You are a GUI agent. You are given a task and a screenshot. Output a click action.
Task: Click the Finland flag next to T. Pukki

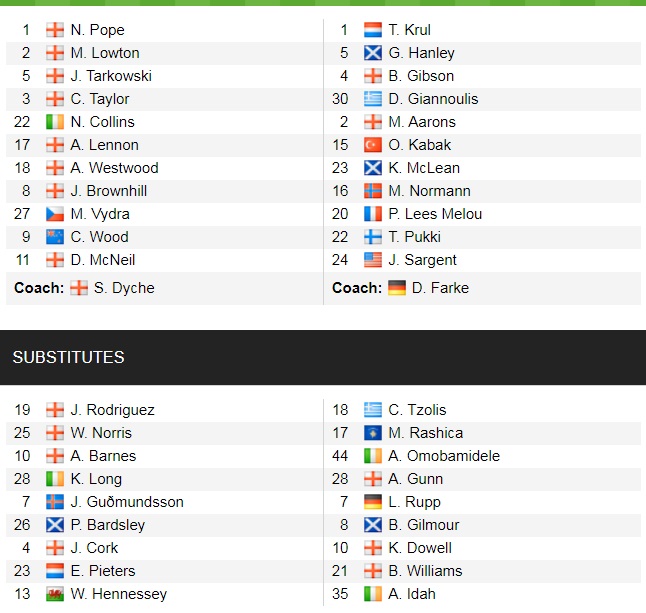(x=372, y=237)
